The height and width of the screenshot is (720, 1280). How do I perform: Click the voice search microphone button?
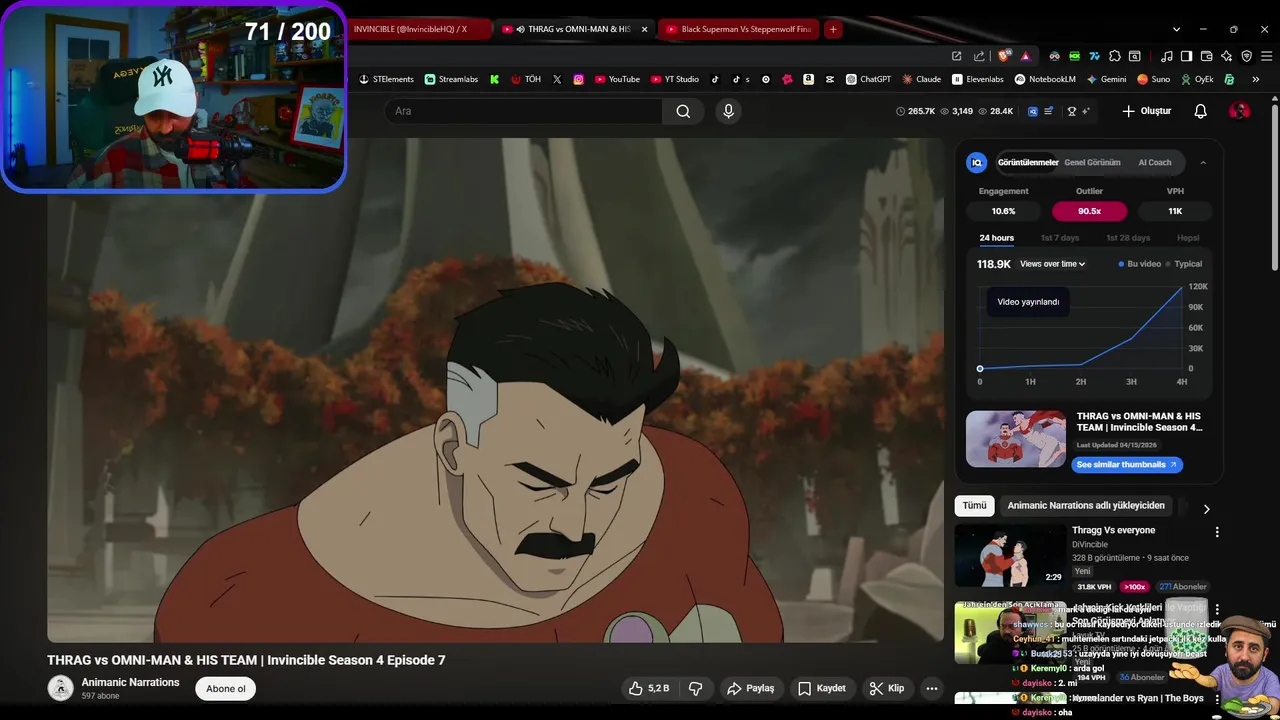pos(728,111)
